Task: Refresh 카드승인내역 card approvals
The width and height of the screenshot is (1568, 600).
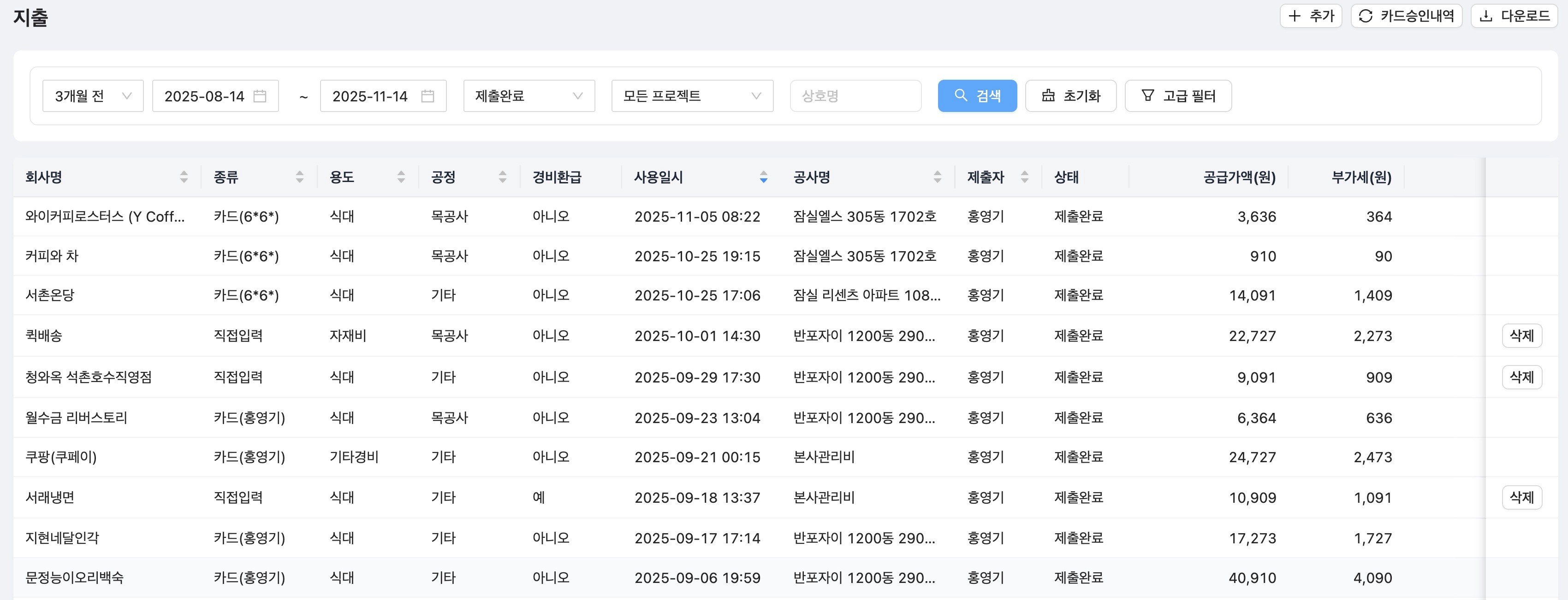Action: [1406, 16]
